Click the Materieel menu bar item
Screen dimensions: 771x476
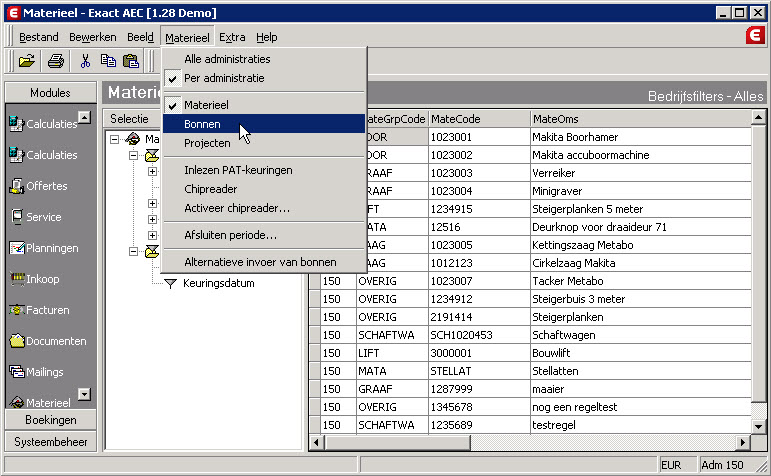coord(187,37)
